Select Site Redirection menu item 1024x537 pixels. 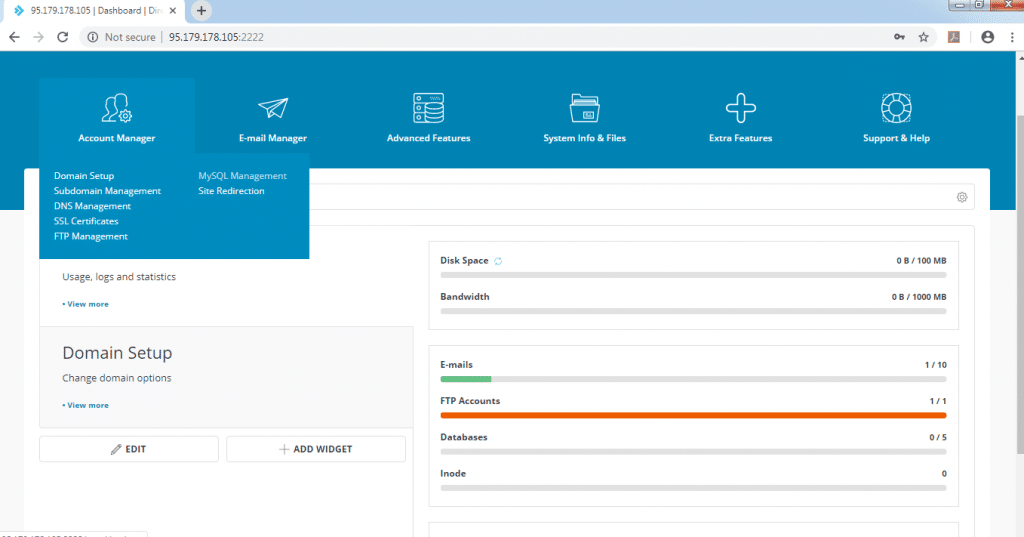click(x=231, y=191)
